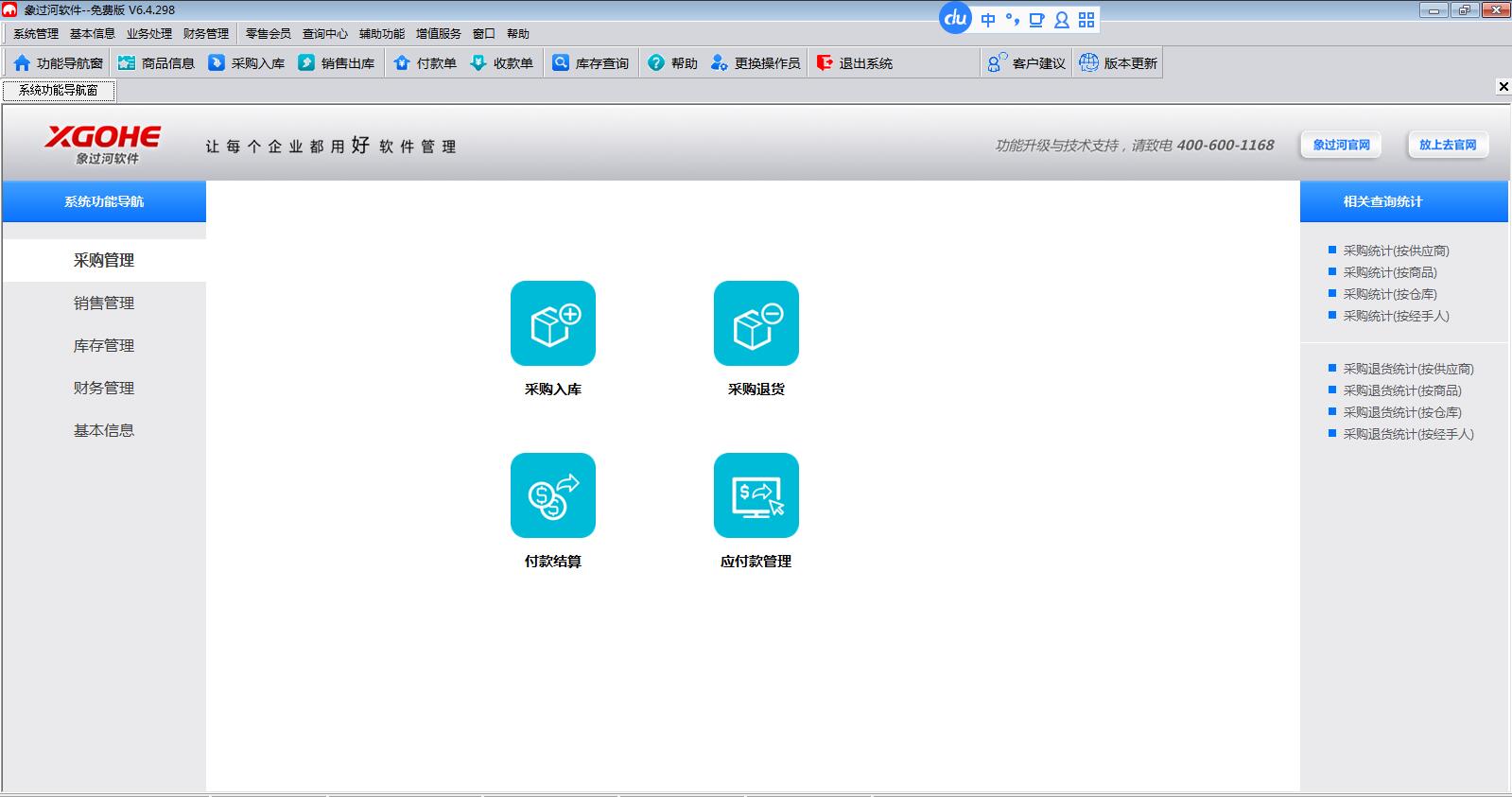This screenshot has height=797, width=1512.
Task: Open the 系统管理 menu
Action: (x=36, y=34)
